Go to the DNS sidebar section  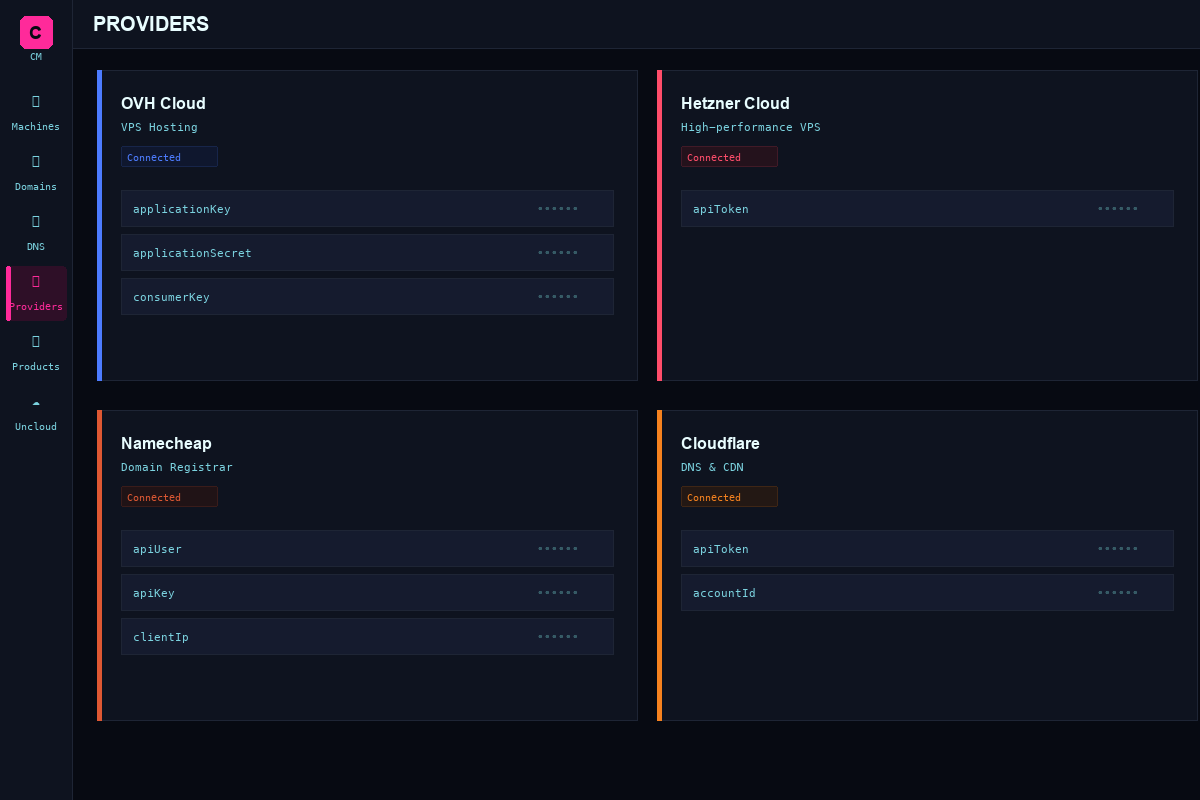click(x=36, y=233)
